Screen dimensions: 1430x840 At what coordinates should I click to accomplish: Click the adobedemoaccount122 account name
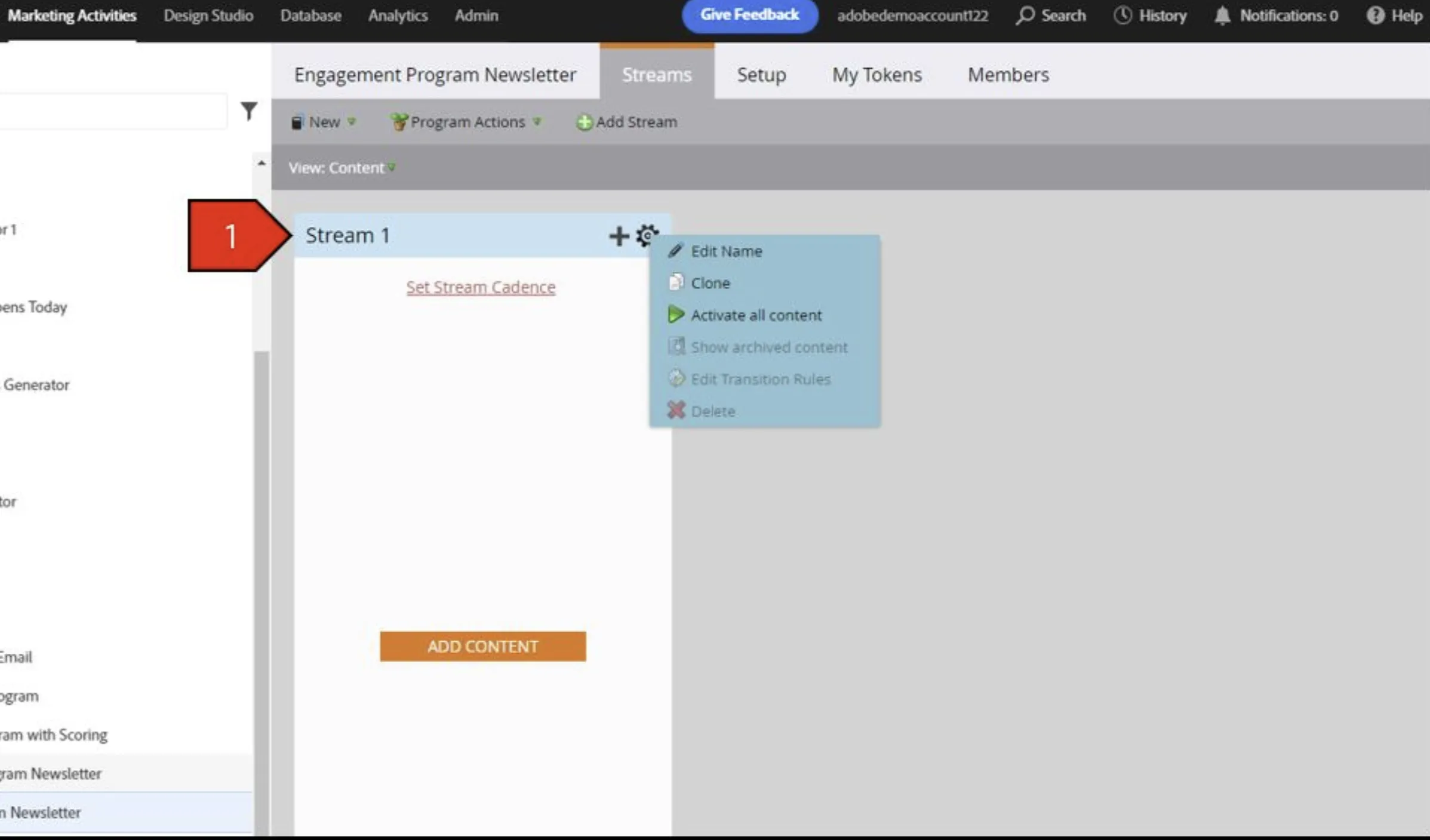pos(912,16)
